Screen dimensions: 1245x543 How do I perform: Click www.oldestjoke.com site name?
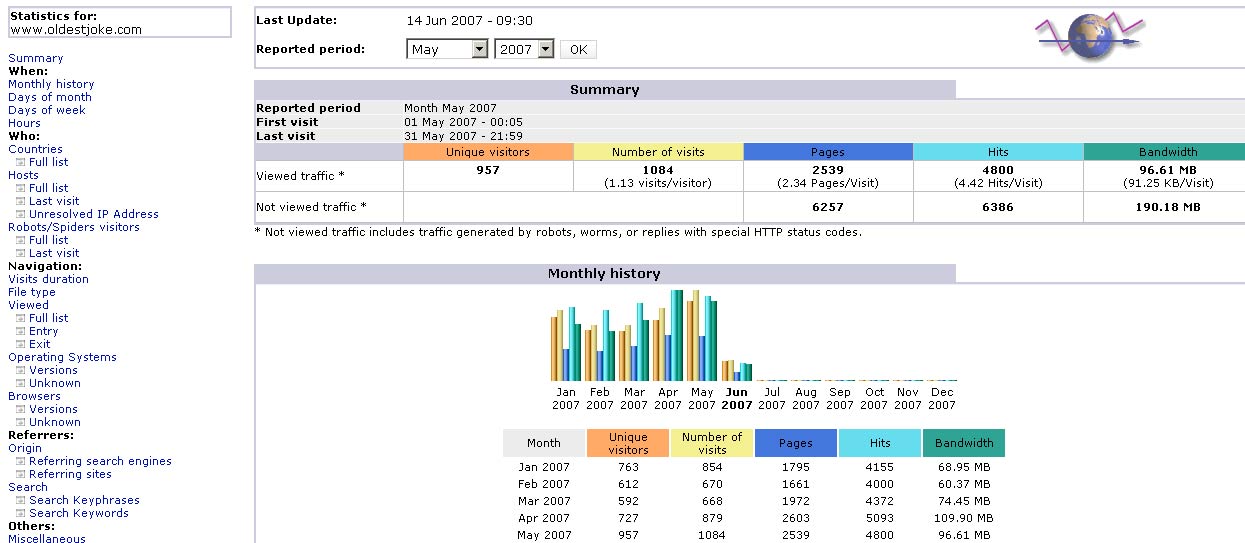tap(76, 30)
